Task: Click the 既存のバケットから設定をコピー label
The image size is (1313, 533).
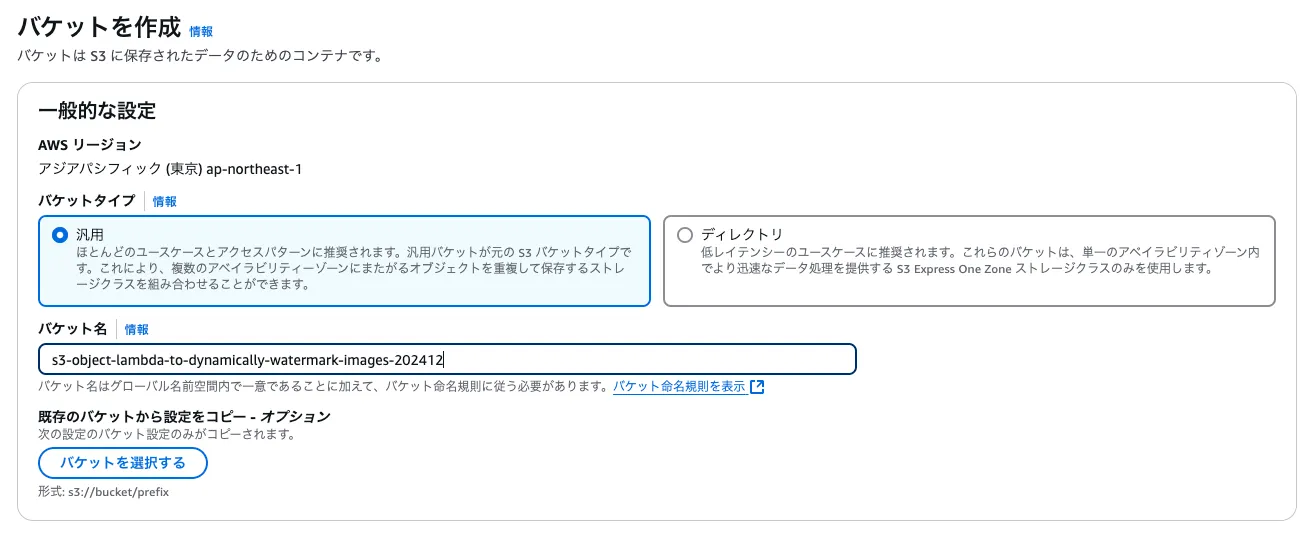Action: 184,416
